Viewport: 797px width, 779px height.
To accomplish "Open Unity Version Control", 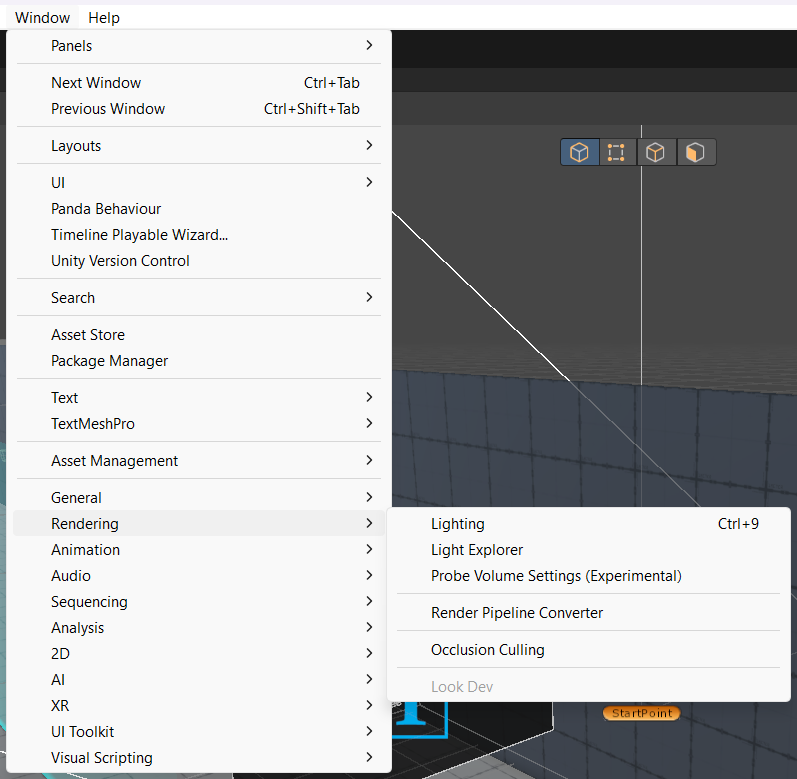I will tap(199, 261).
